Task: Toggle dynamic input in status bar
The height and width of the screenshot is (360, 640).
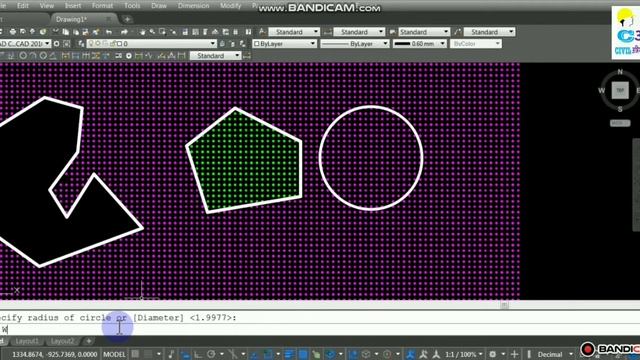Action: pyautogui.click(x=185, y=354)
